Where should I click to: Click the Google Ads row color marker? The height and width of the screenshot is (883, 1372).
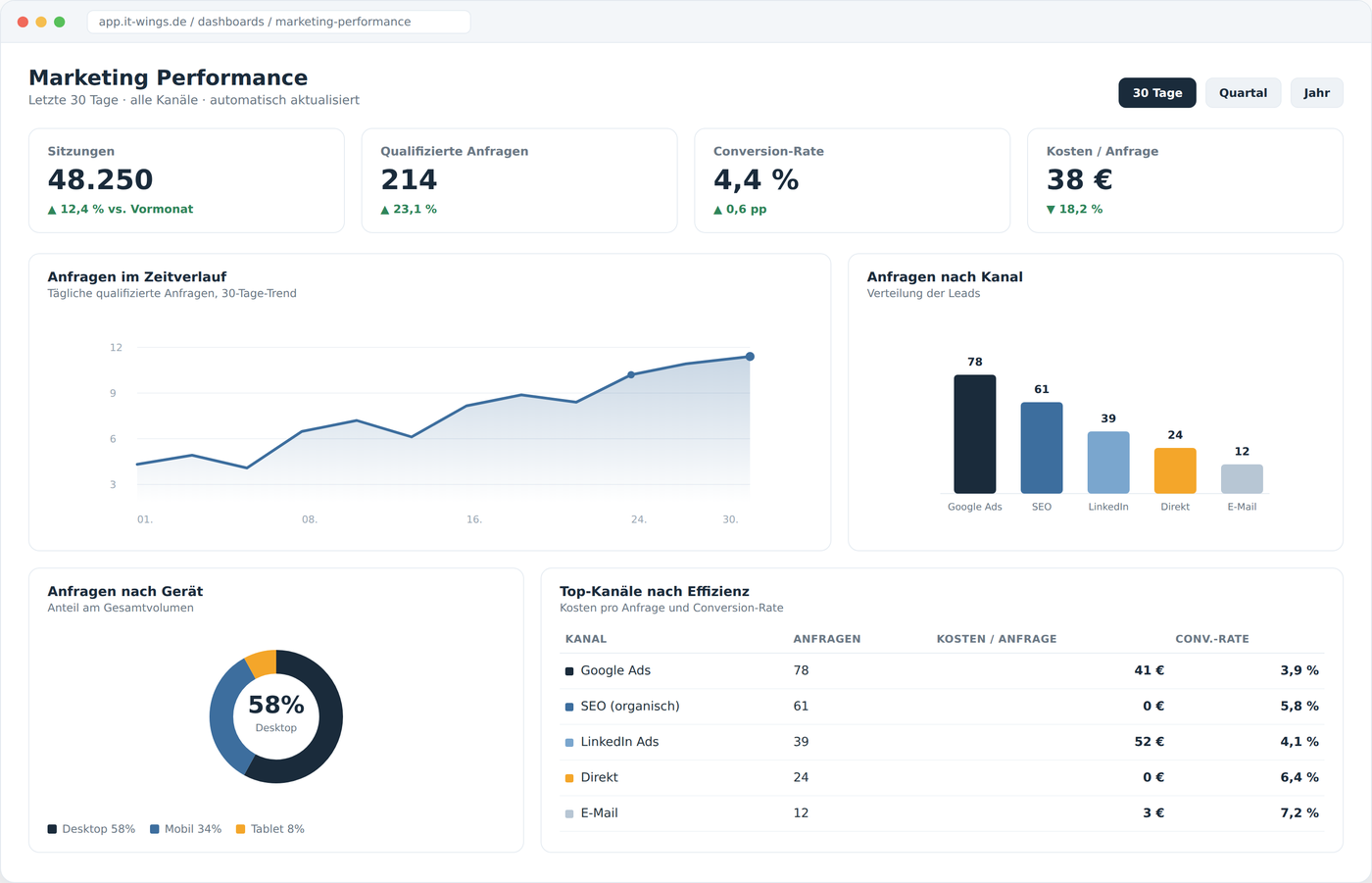point(569,671)
